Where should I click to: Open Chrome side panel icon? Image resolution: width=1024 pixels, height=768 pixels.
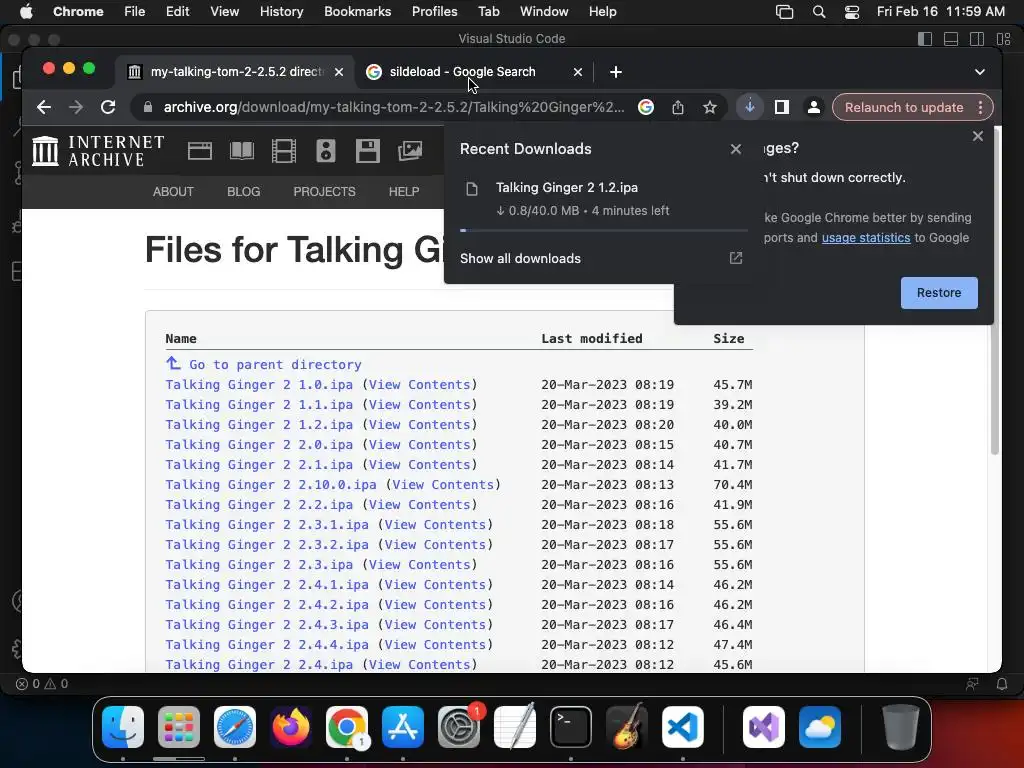click(x=782, y=107)
